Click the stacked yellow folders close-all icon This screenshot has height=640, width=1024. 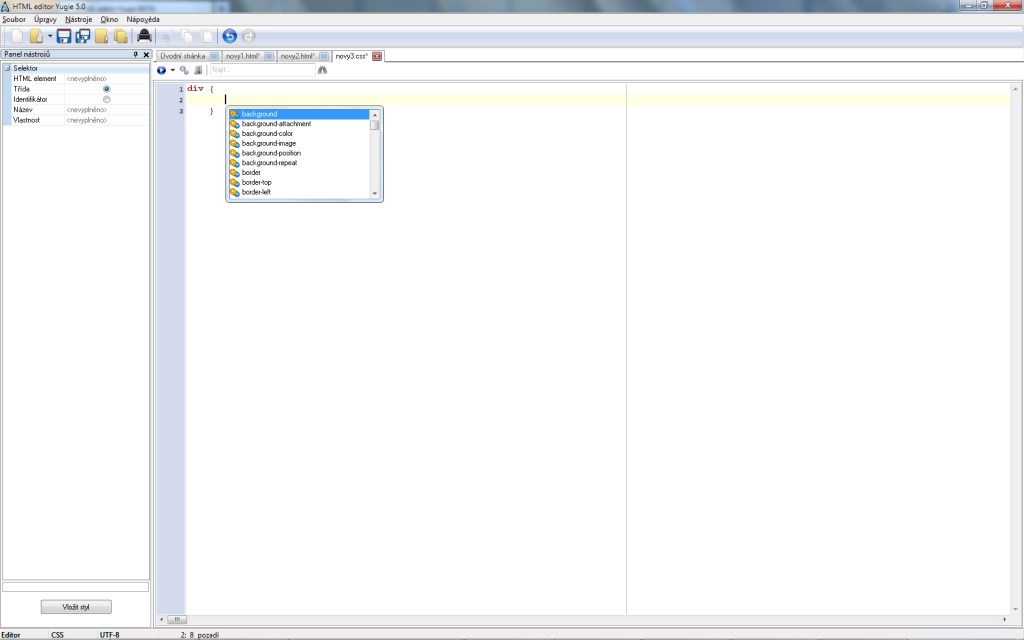(x=121, y=37)
